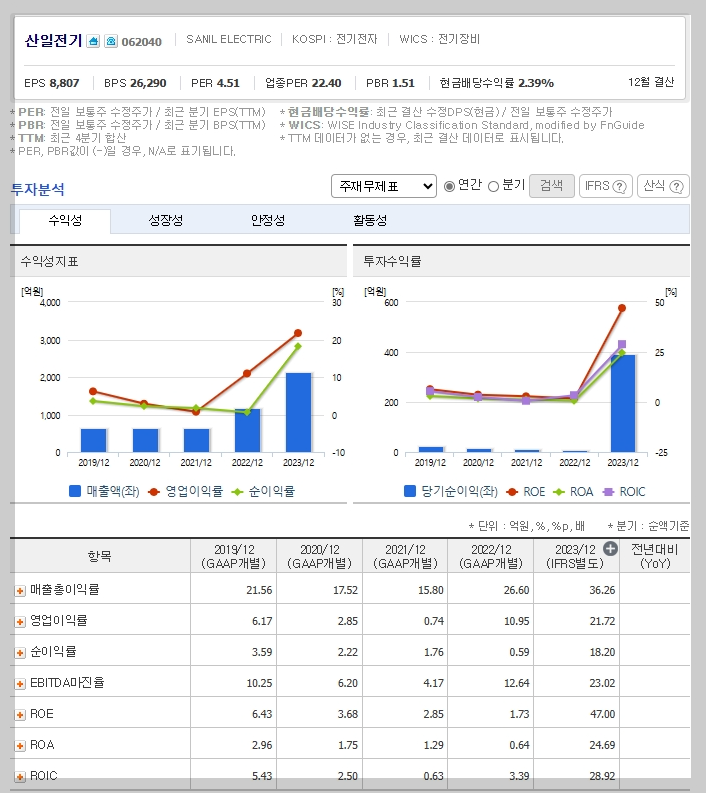706x793 pixels.
Task: Click the 23.02 EBITDA마진율 value
Action: [602, 683]
